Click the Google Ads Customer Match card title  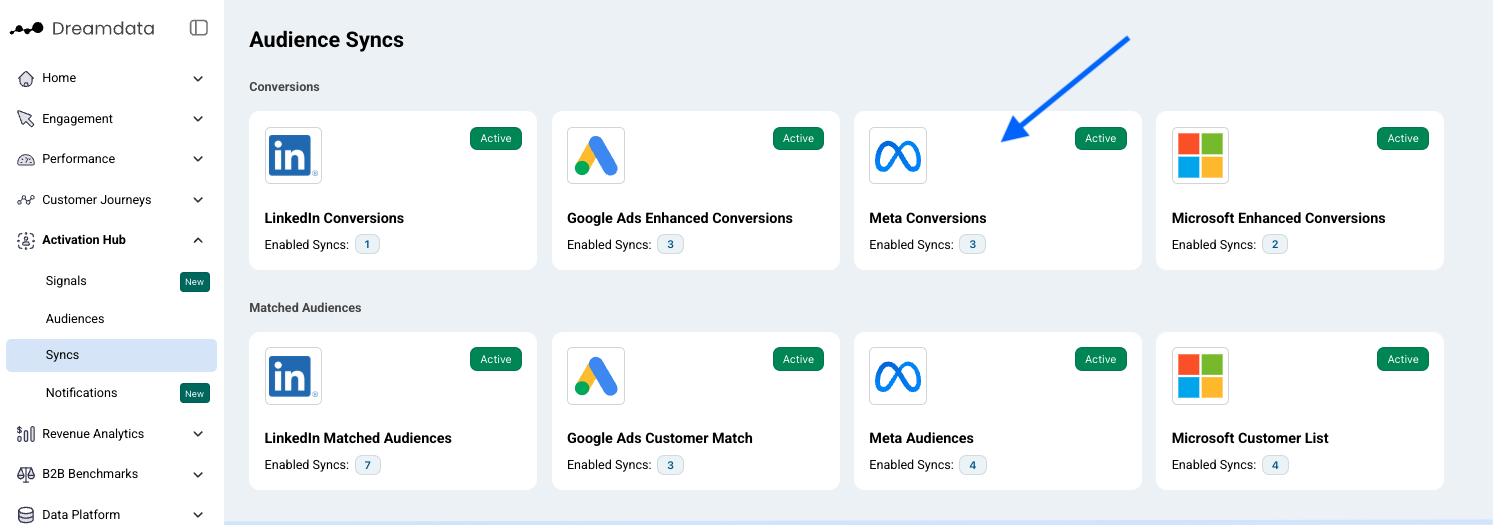click(x=660, y=438)
